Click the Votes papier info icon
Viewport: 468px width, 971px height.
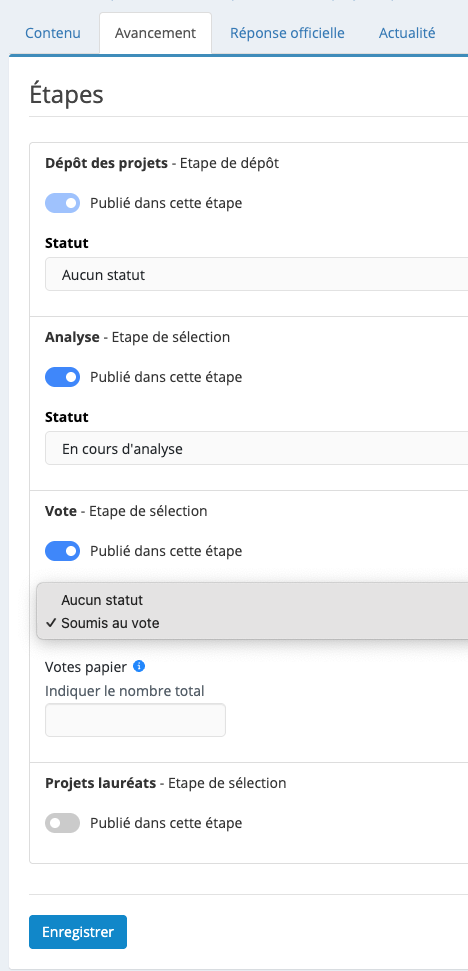pyautogui.click(x=139, y=666)
